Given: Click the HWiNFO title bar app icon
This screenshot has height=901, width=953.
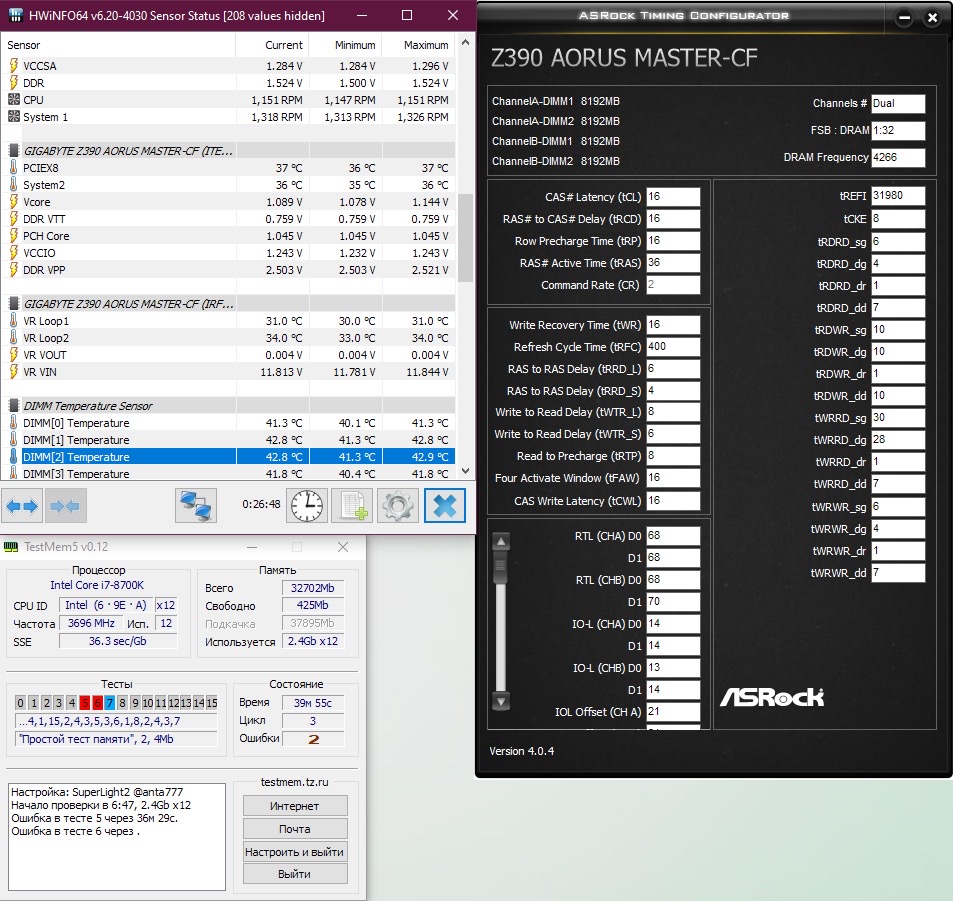Looking at the screenshot, I should (16, 15).
